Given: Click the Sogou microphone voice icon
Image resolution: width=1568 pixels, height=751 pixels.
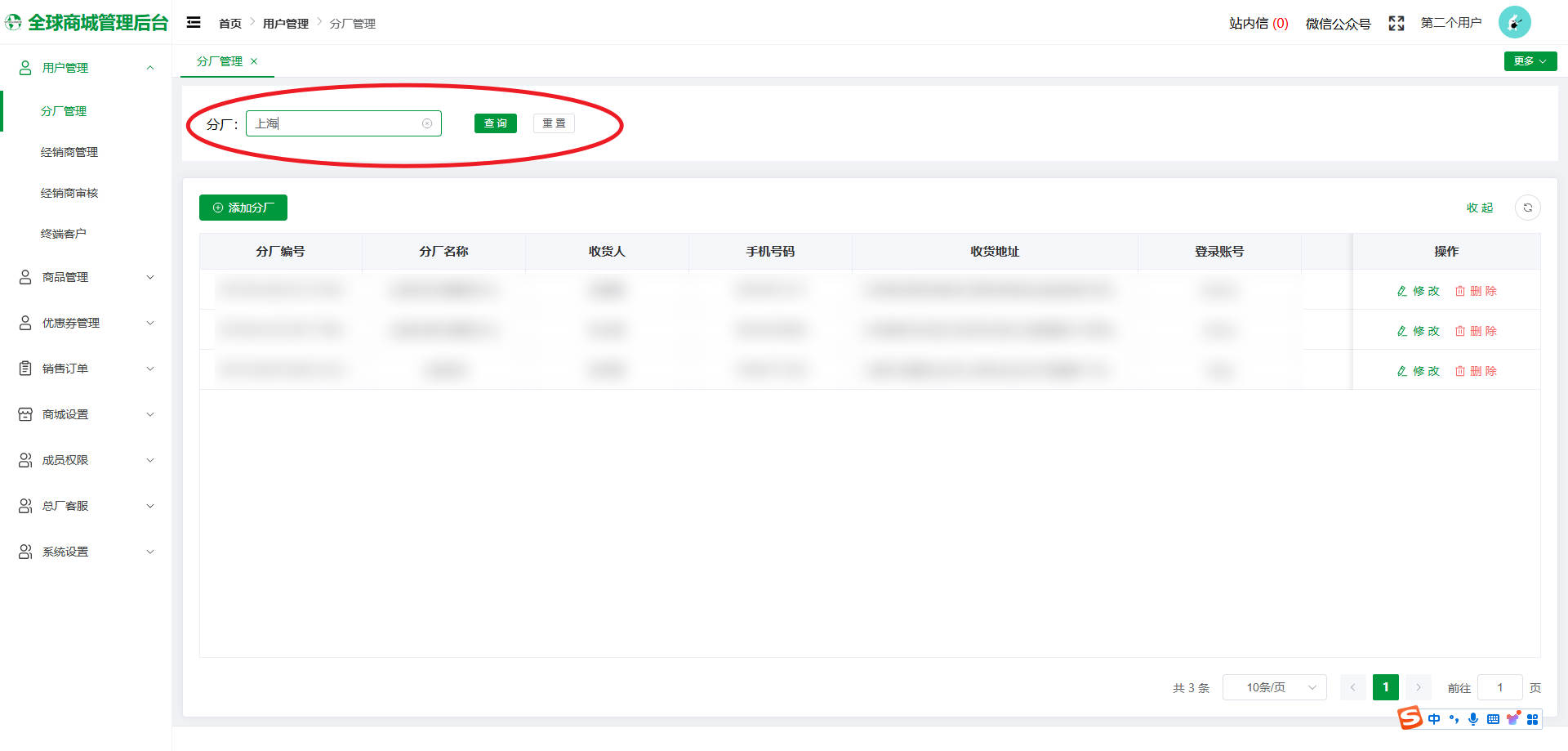Looking at the screenshot, I should click(1472, 719).
